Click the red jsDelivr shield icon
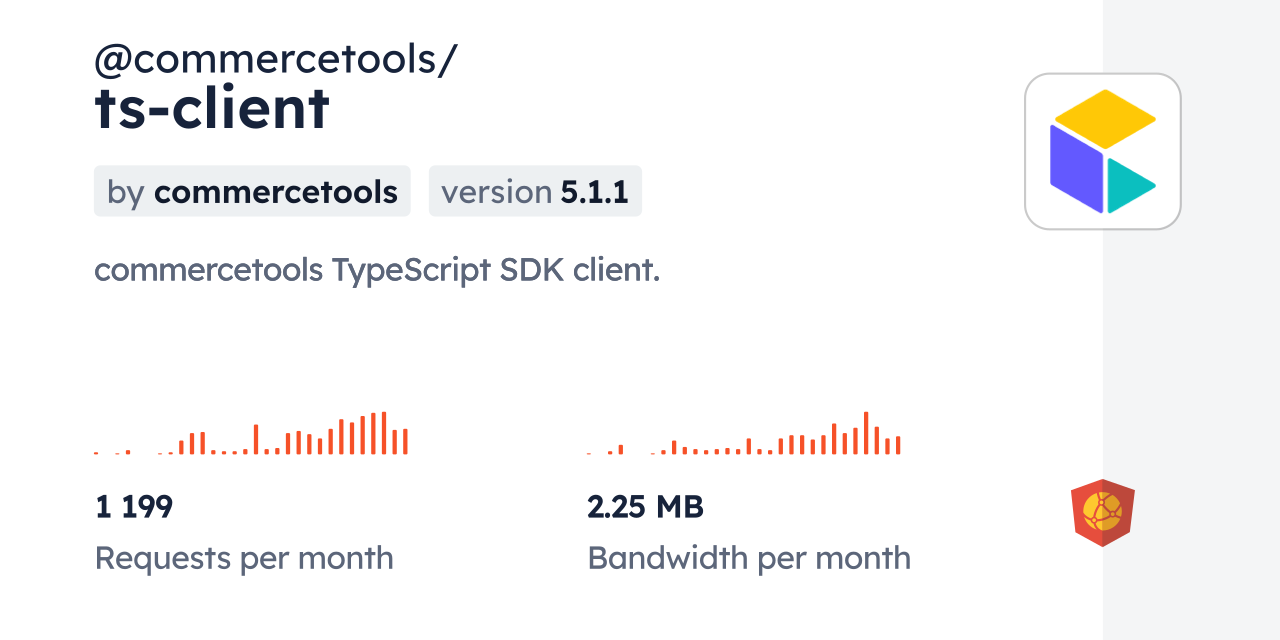Viewport: 1280px width, 640px height. pyautogui.click(x=1103, y=513)
